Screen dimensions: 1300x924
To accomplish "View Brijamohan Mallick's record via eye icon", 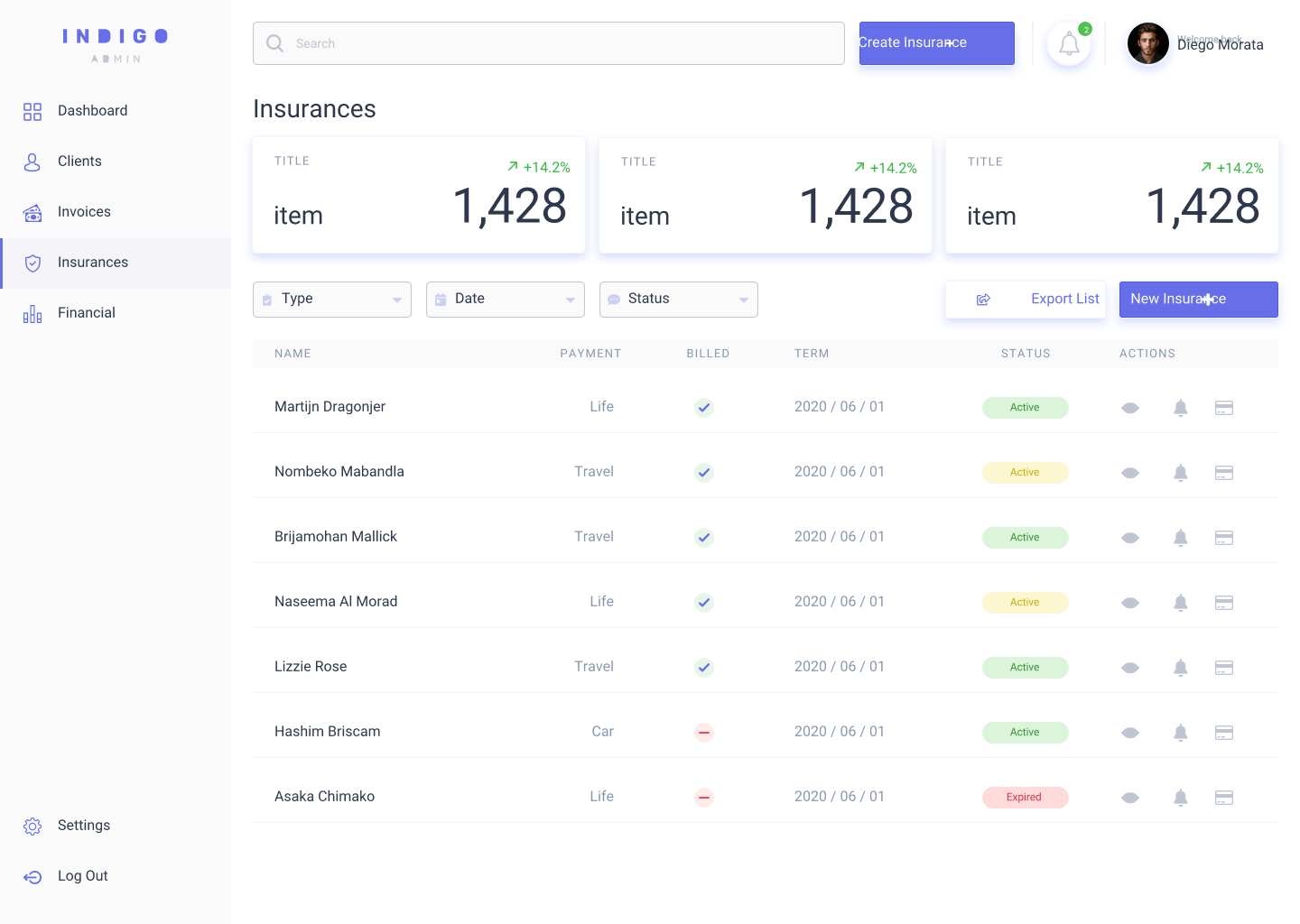I will point(1130,538).
